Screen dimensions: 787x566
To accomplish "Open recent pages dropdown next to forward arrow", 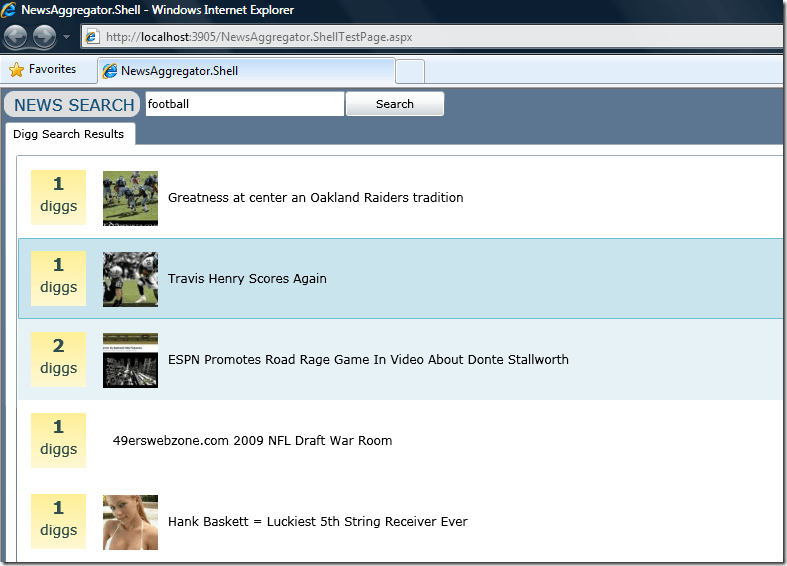I will click(66, 37).
